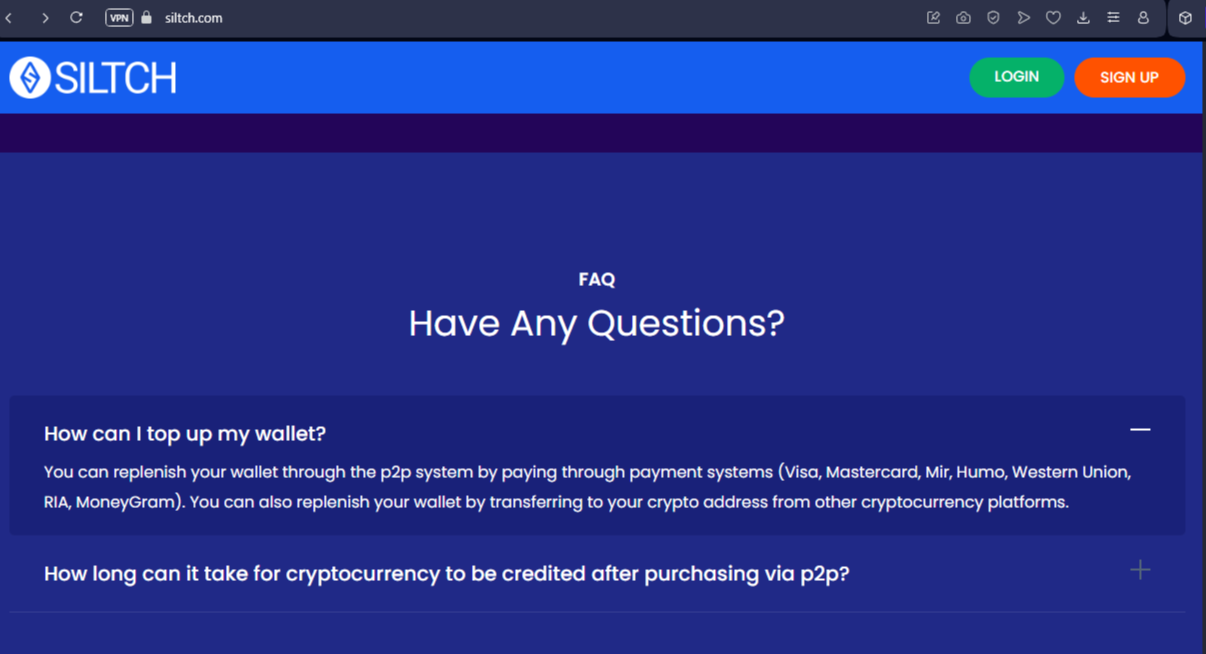Take a snapshot with camera icon
Viewport: 1206px width, 654px height.
(x=963, y=18)
